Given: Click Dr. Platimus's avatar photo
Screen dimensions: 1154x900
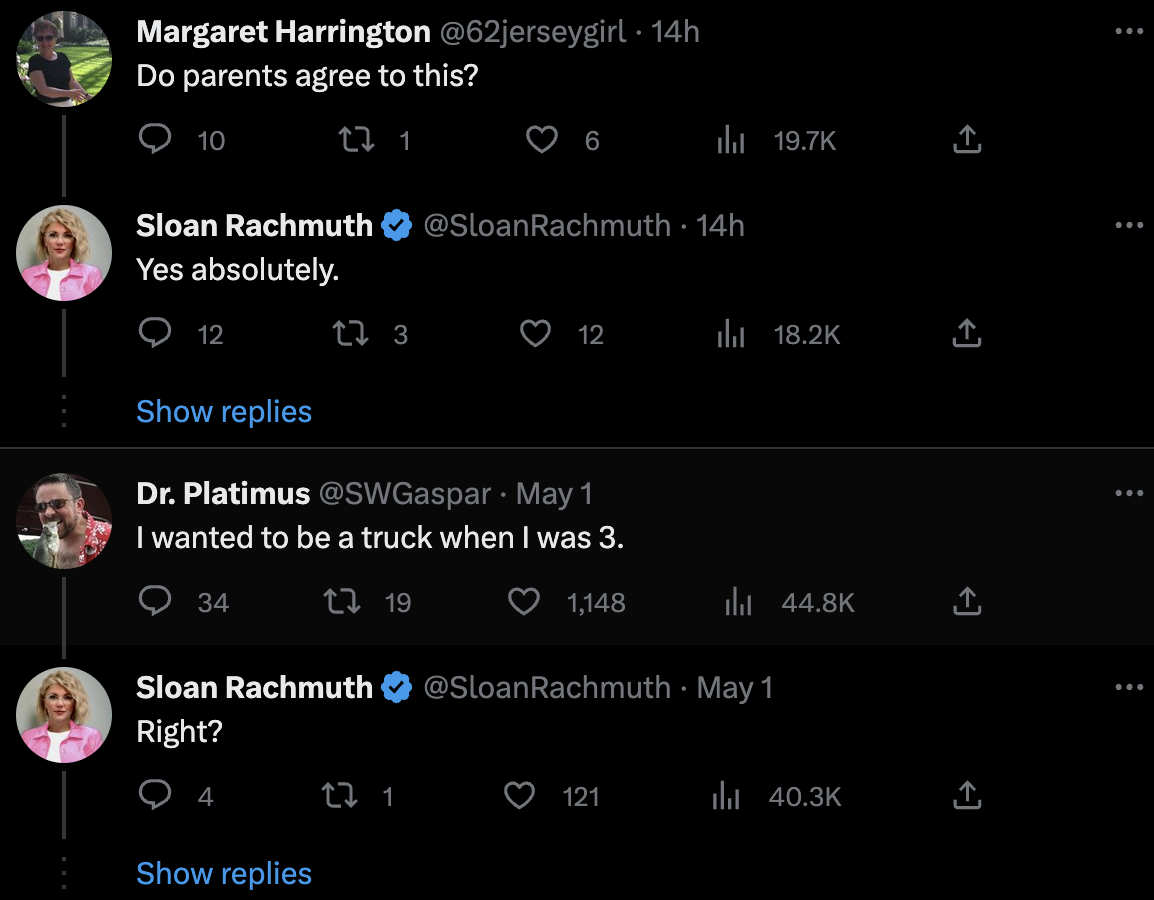Looking at the screenshot, I should [64, 520].
